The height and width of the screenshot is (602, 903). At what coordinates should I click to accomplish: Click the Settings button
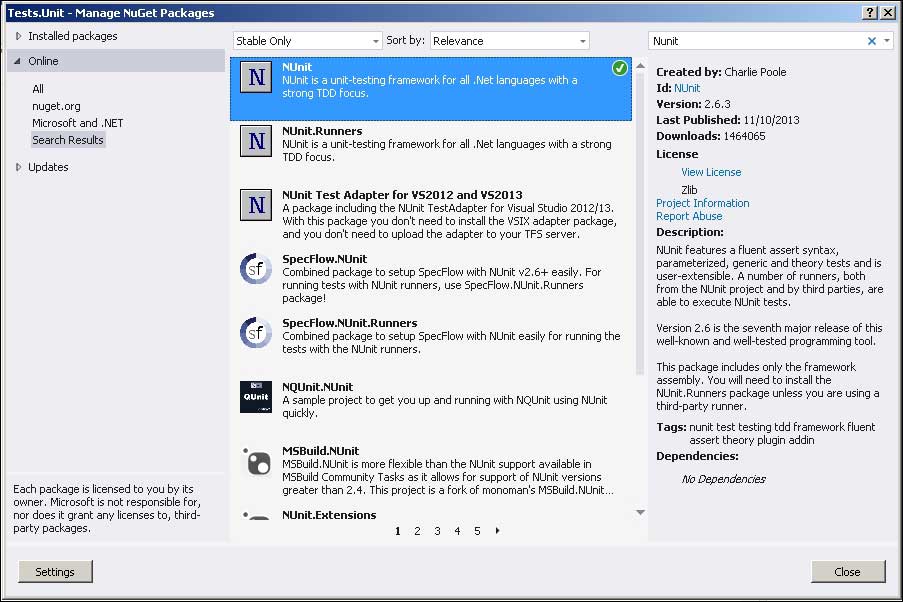pyautogui.click(x=55, y=571)
